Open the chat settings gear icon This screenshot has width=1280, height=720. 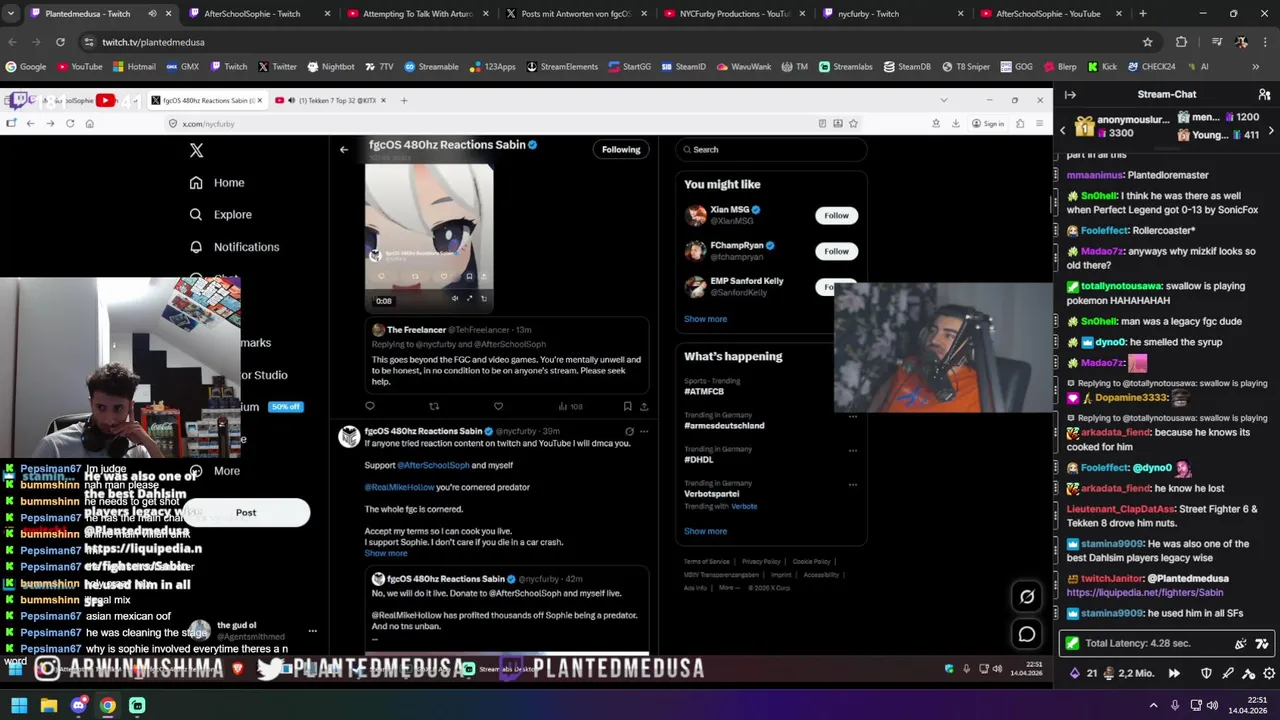(1269, 674)
